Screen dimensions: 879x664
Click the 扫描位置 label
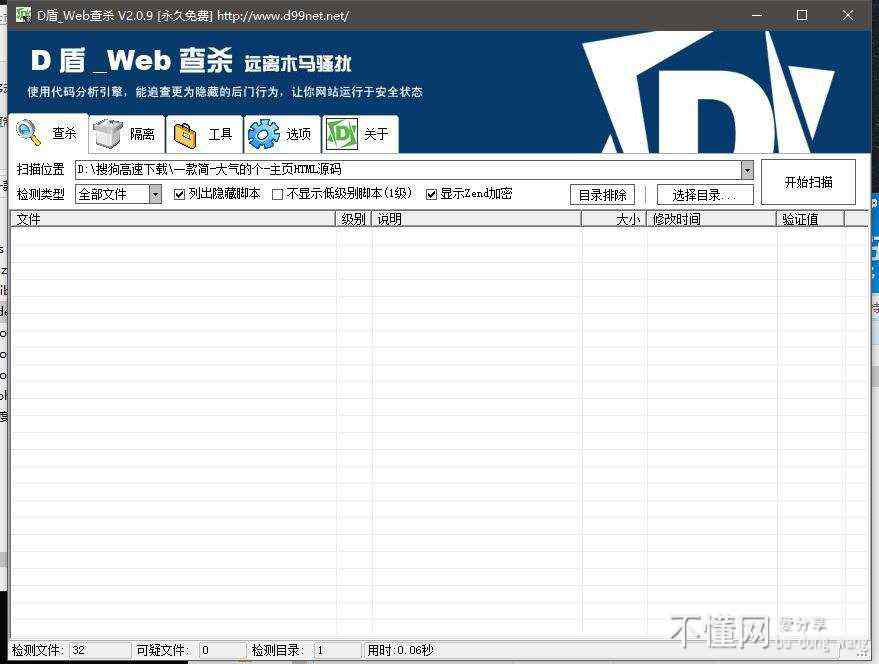[40, 169]
